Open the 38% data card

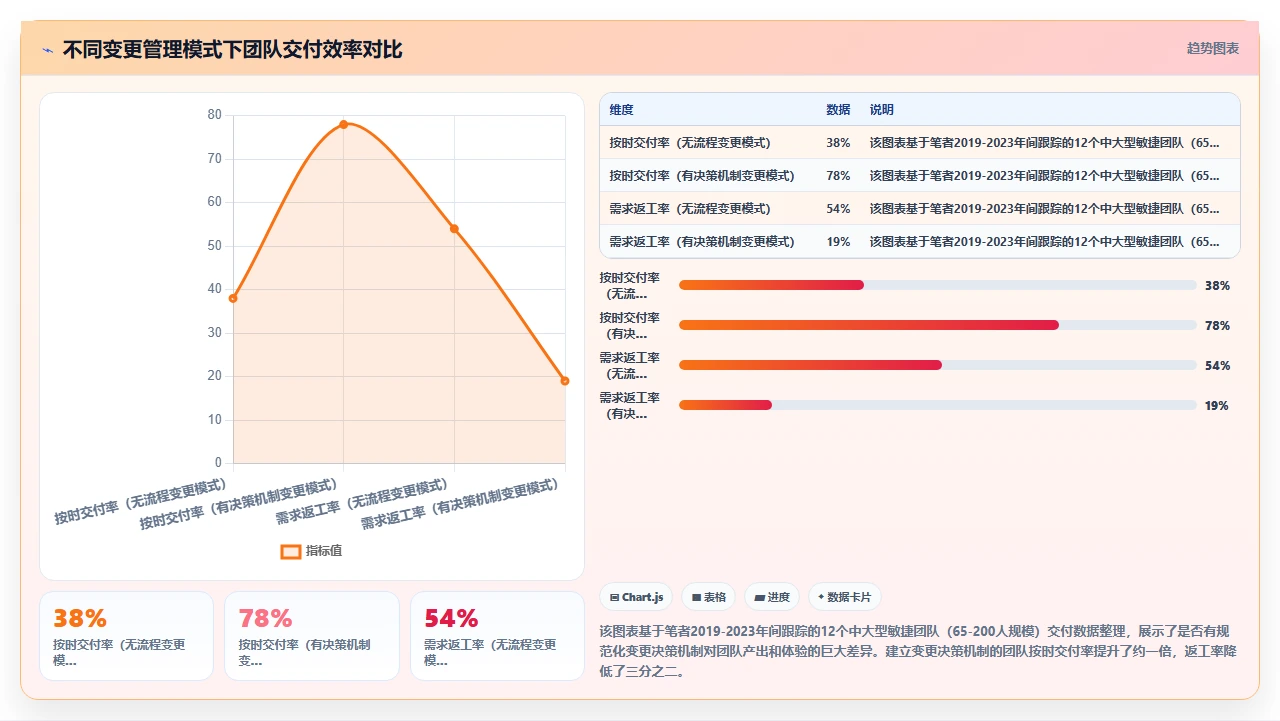coord(126,636)
